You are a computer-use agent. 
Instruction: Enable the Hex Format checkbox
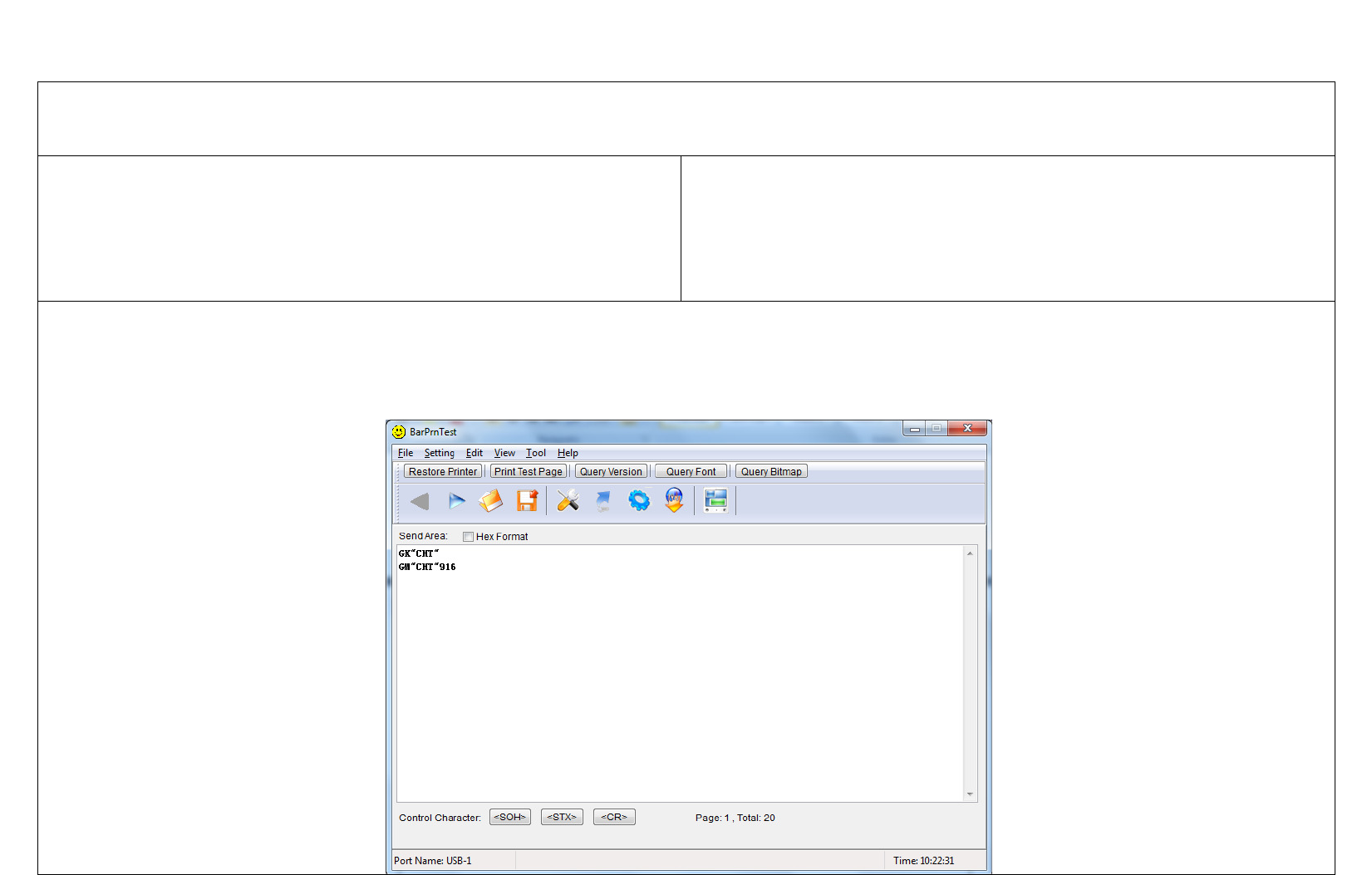pos(468,537)
